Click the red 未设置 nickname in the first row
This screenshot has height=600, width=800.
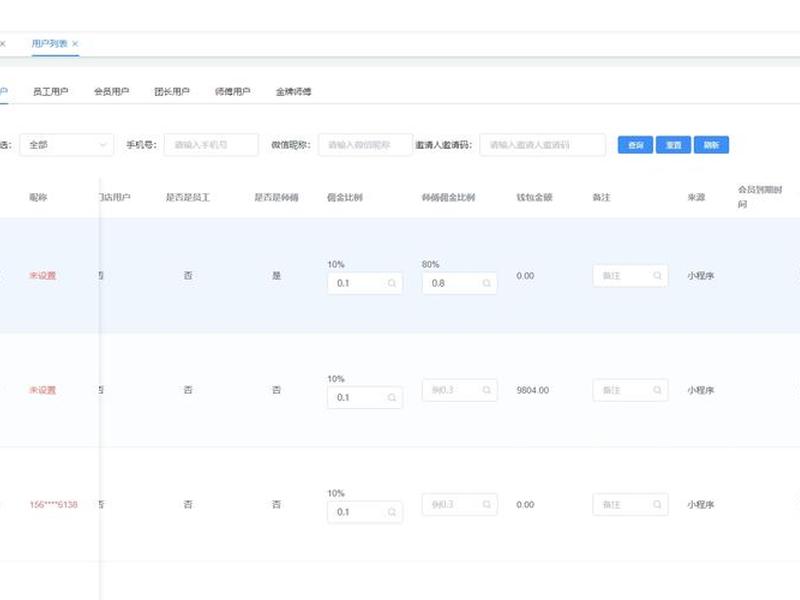[42, 276]
